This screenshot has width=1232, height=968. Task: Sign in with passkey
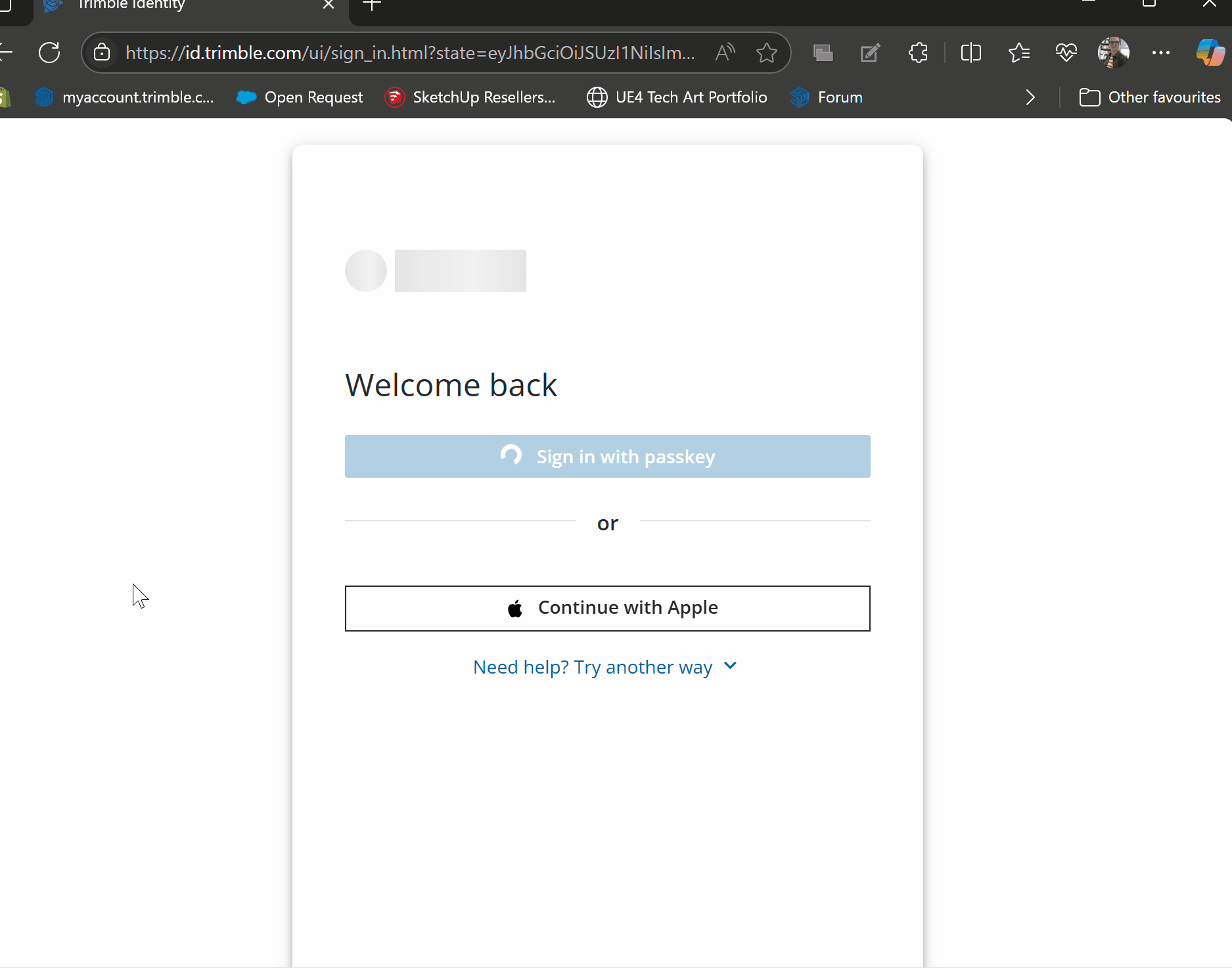point(607,456)
